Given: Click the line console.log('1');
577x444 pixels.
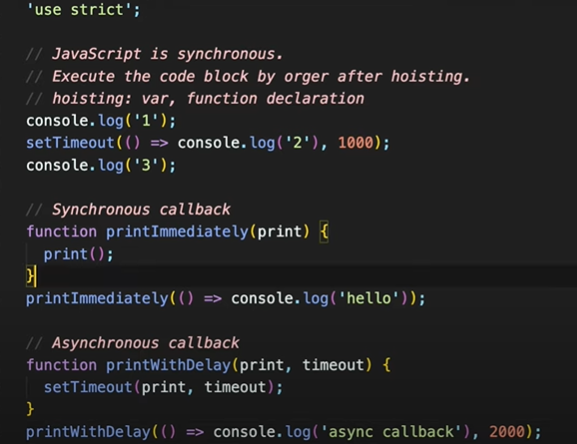Looking at the screenshot, I should [x=101, y=121].
